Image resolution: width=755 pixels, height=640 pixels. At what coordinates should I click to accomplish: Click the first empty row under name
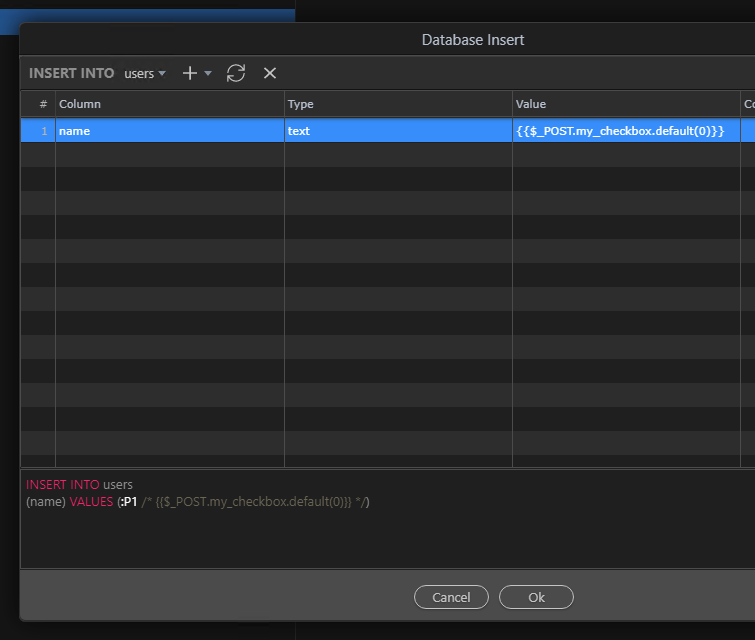(x=168, y=155)
